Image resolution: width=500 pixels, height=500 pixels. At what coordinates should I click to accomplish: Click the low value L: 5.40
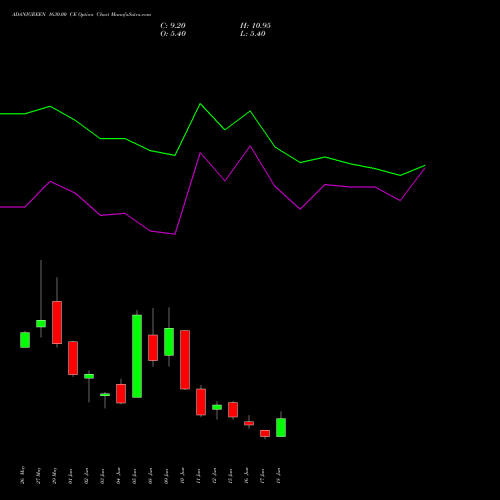pyautogui.click(x=253, y=34)
